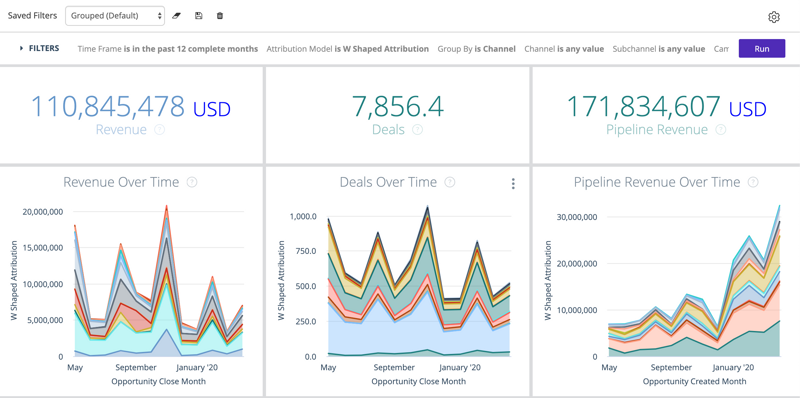This screenshot has height=398, width=800.
Task: Open the settings gear icon
Action: 774,17
